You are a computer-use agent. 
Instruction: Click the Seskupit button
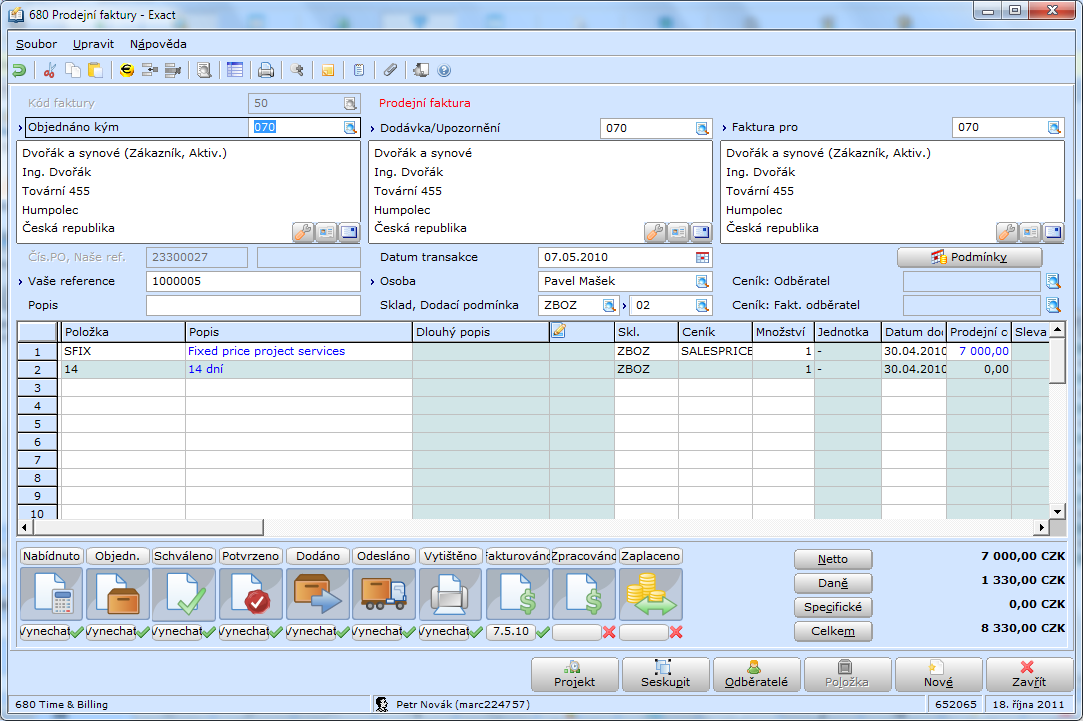(x=666, y=675)
